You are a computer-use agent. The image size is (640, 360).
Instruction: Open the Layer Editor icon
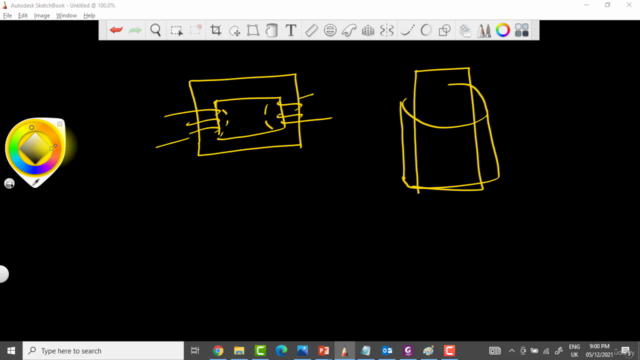point(464,31)
